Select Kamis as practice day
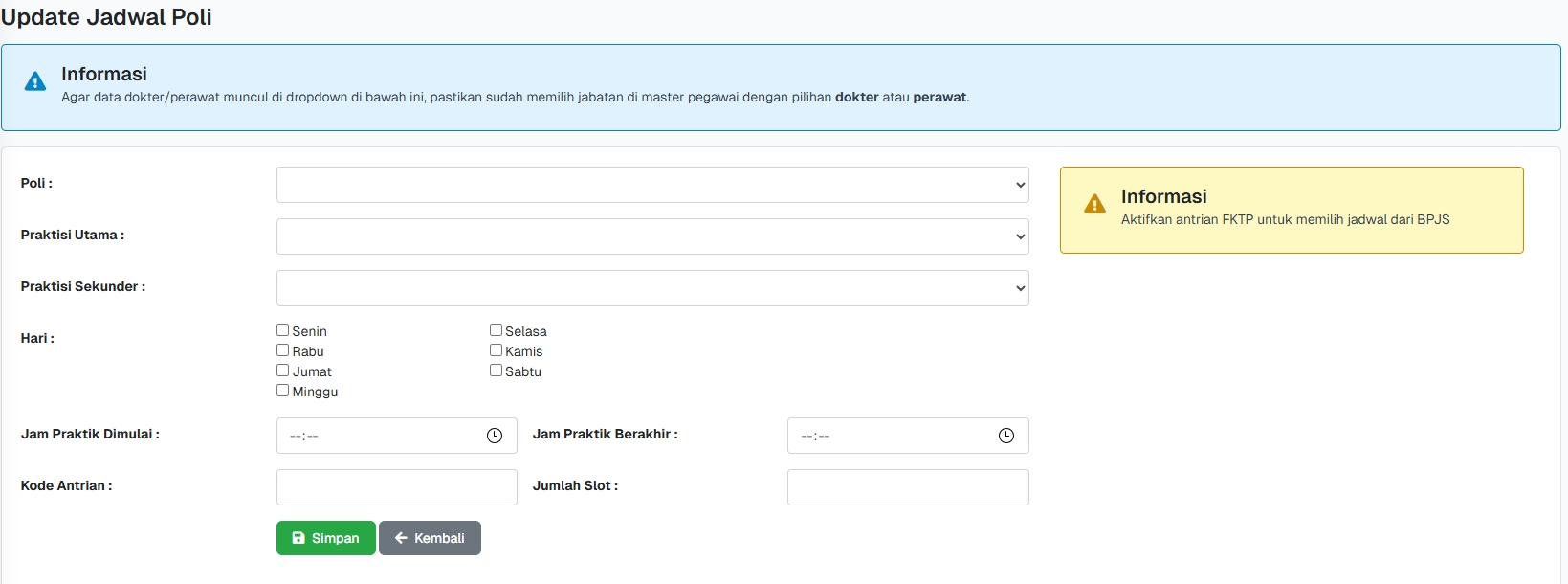 tap(496, 350)
